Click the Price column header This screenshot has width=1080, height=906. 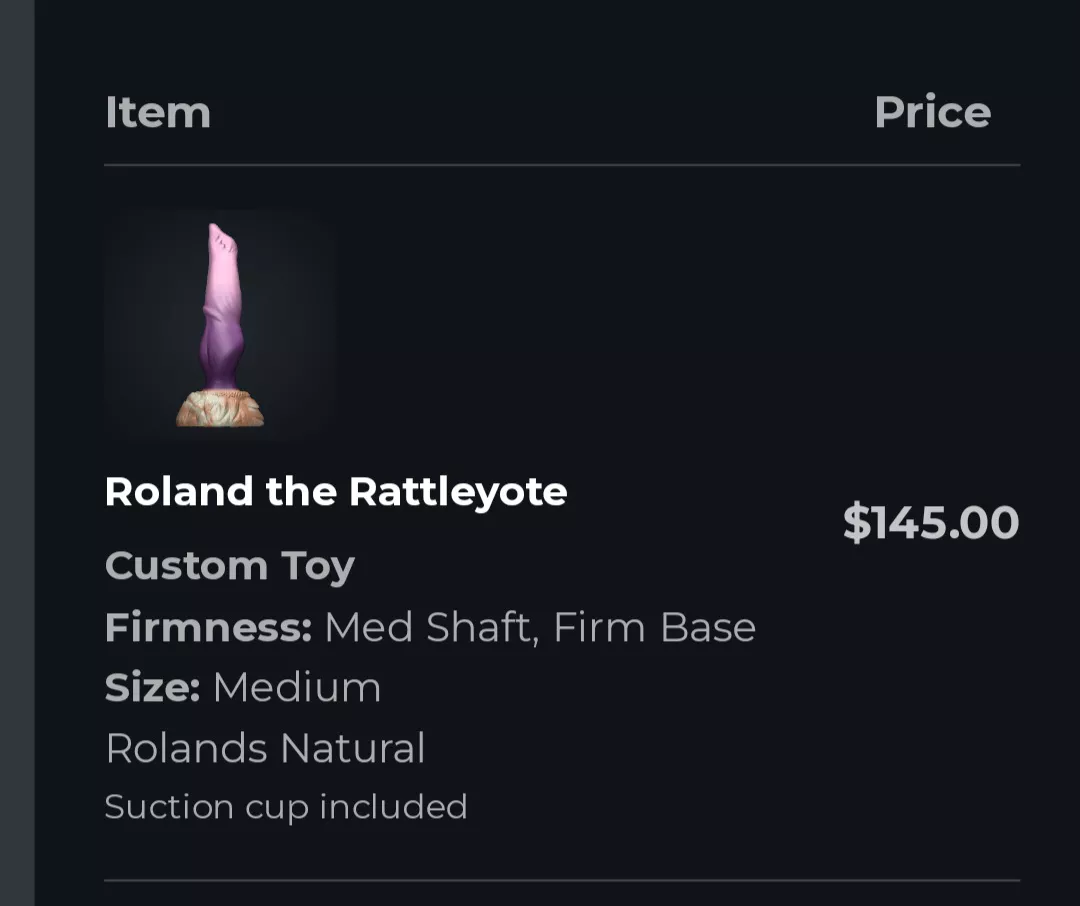click(x=931, y=112)
